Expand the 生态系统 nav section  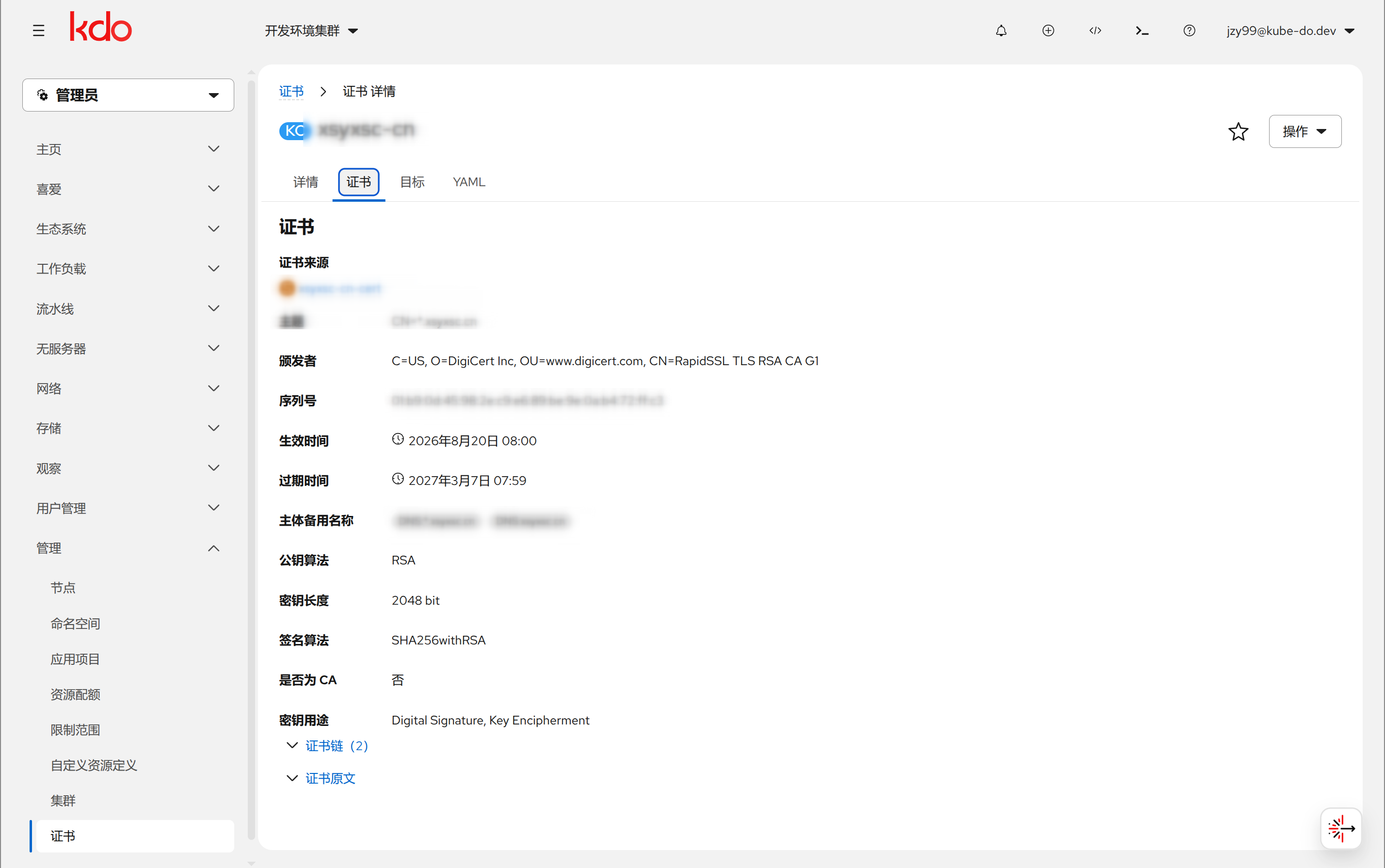[x=128, y=229]
